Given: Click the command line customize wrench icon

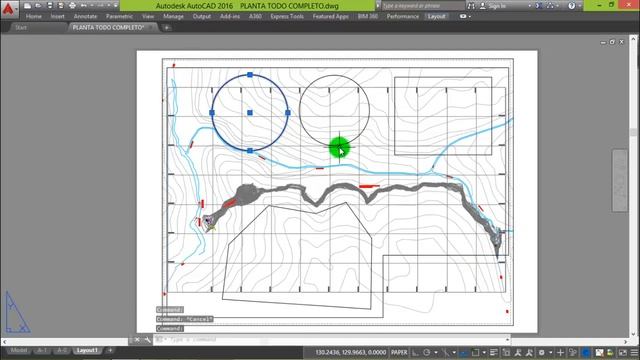Looking at the screenshot, I should 147,340.
